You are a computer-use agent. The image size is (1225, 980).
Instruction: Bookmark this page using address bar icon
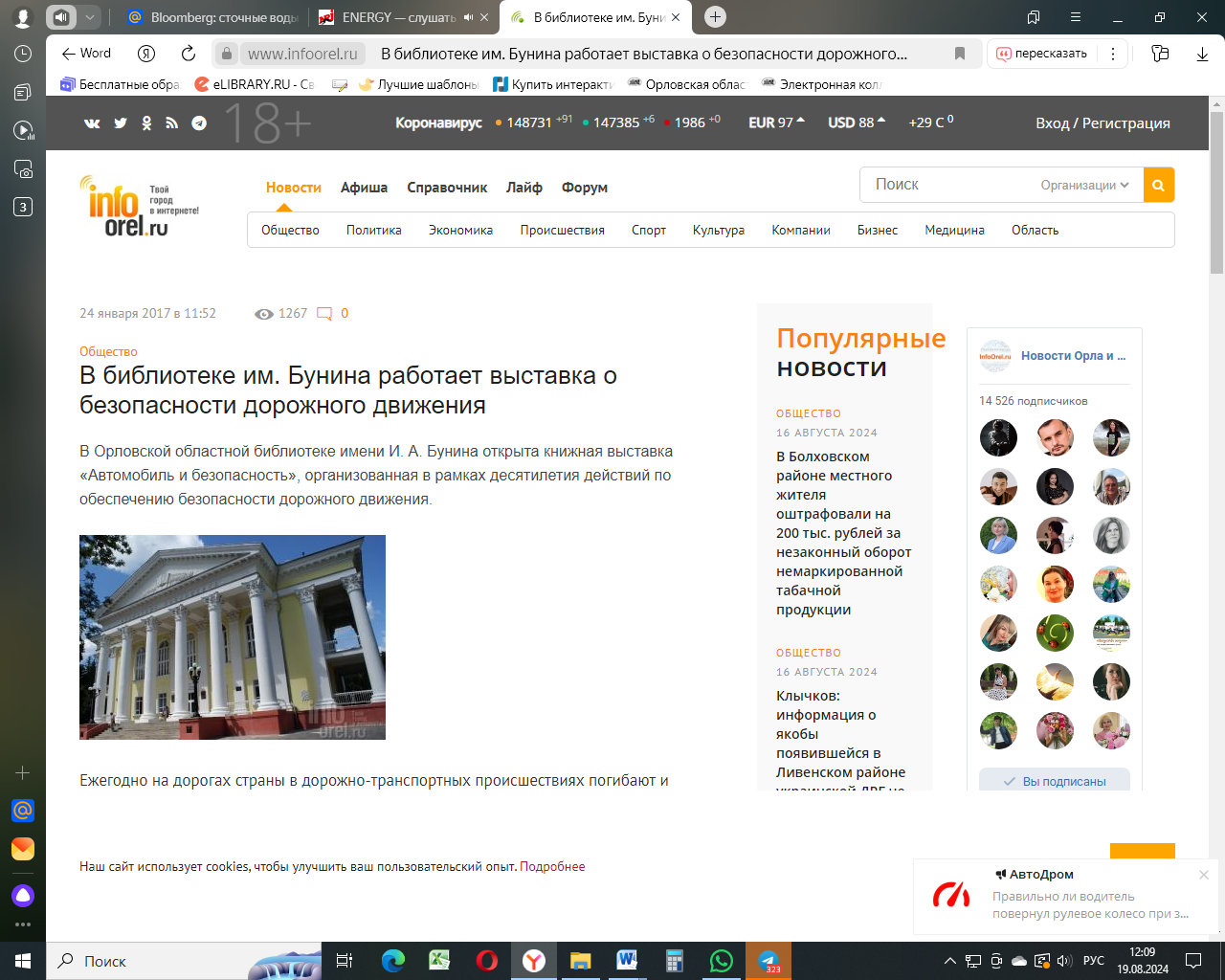pyautogui.click(x=960, y=54)
